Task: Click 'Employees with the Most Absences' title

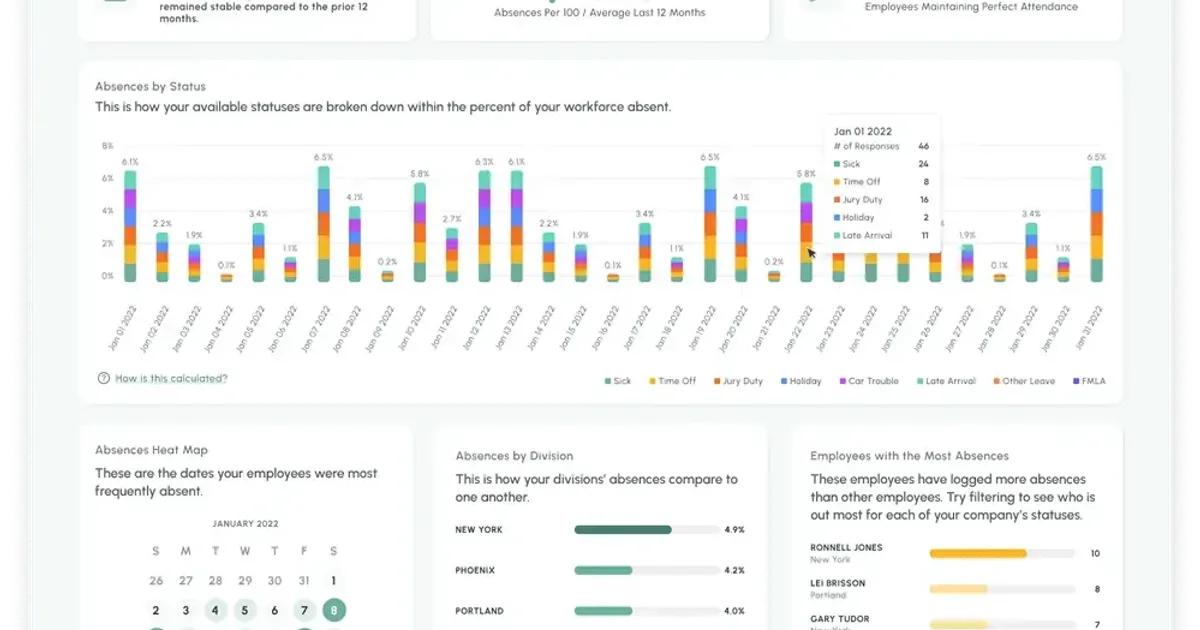Action: pos(909,456)
